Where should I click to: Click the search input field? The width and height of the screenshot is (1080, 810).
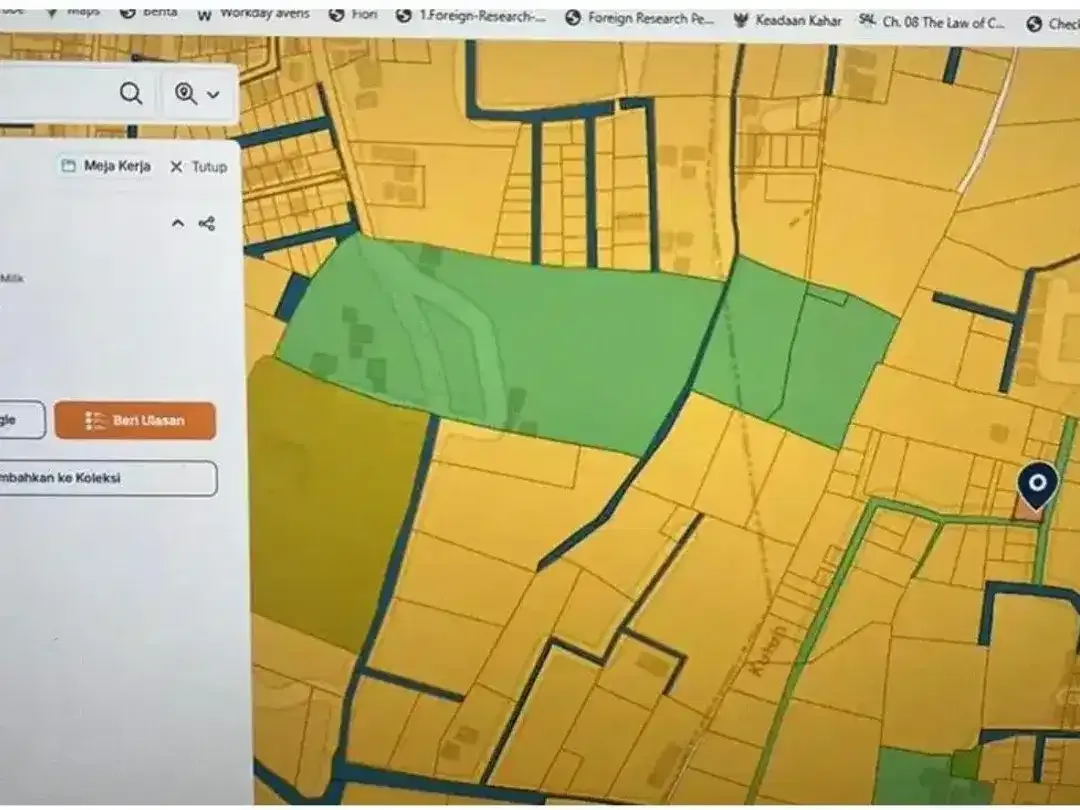coord(55,93)
